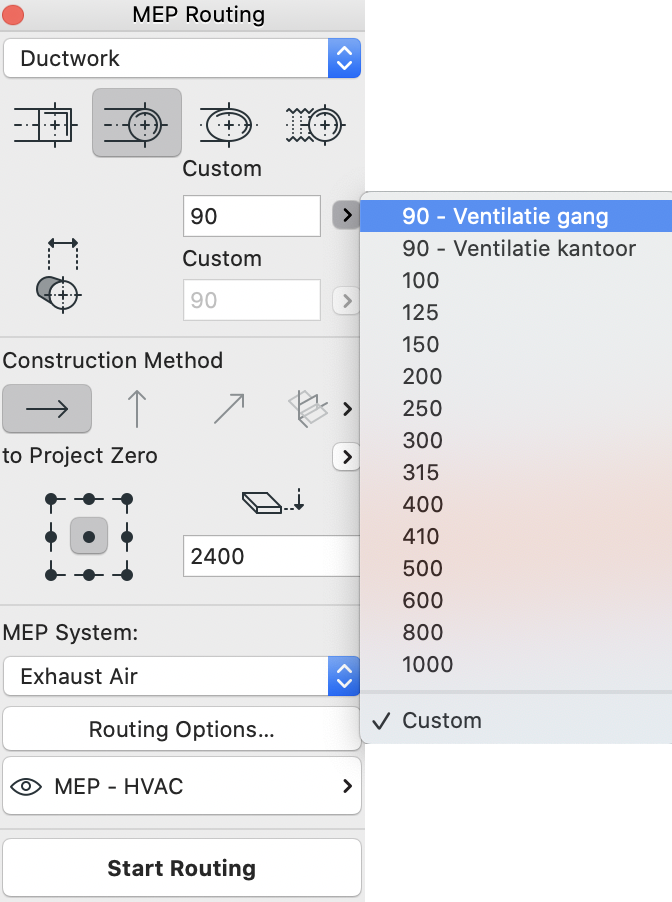This screenshot has height=902, width=672.
Task: Expand the 'to Project Zero' reference options
Action: 346,457
